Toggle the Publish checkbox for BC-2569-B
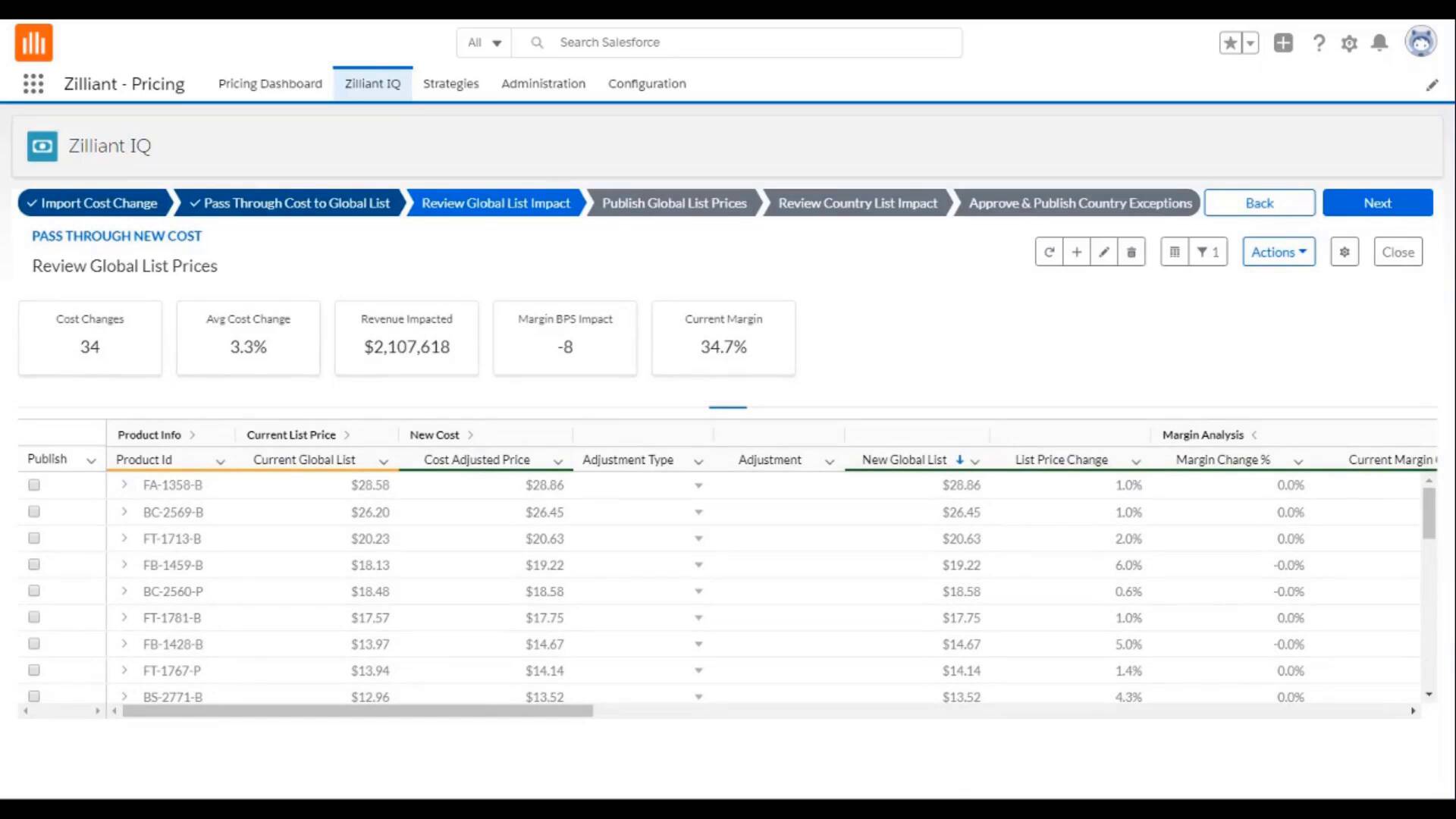Screen dimensions: 1456x819 33,511
